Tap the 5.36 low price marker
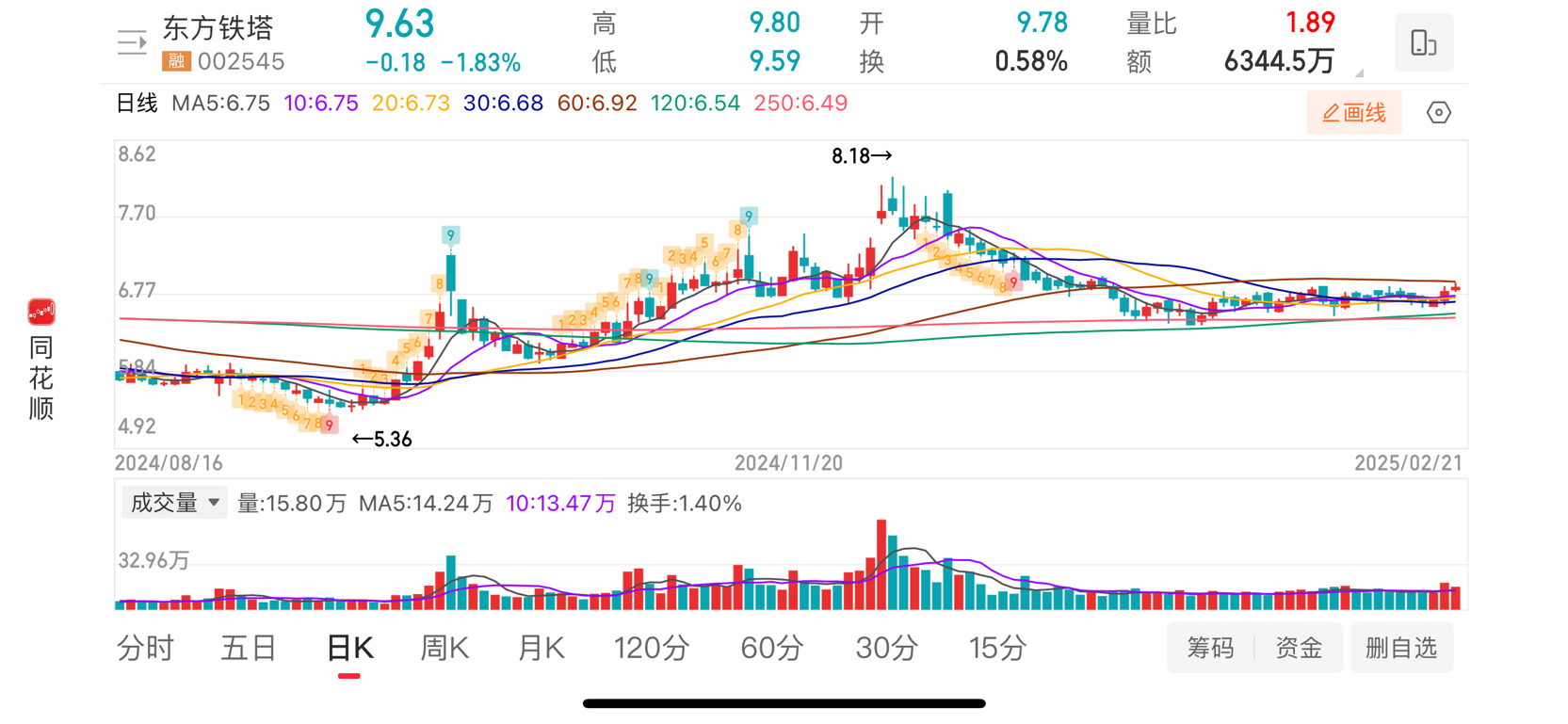Viewport: 1568px width, 724px height. point(381,439)
